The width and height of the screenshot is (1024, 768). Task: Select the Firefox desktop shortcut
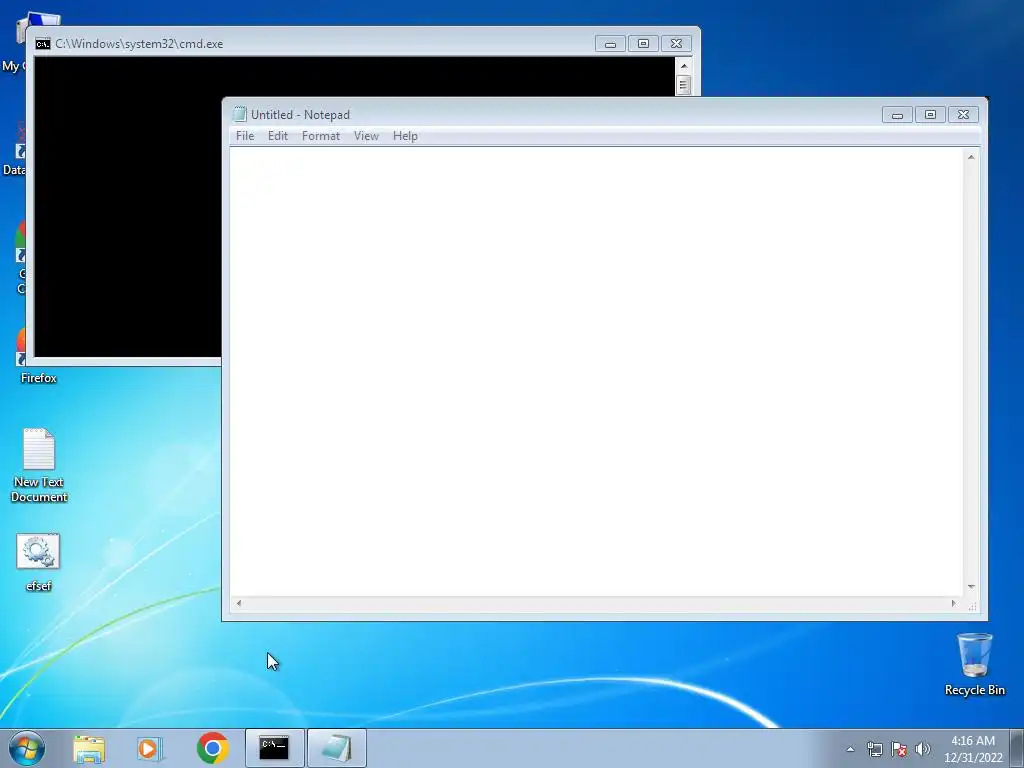click(38, 377)
